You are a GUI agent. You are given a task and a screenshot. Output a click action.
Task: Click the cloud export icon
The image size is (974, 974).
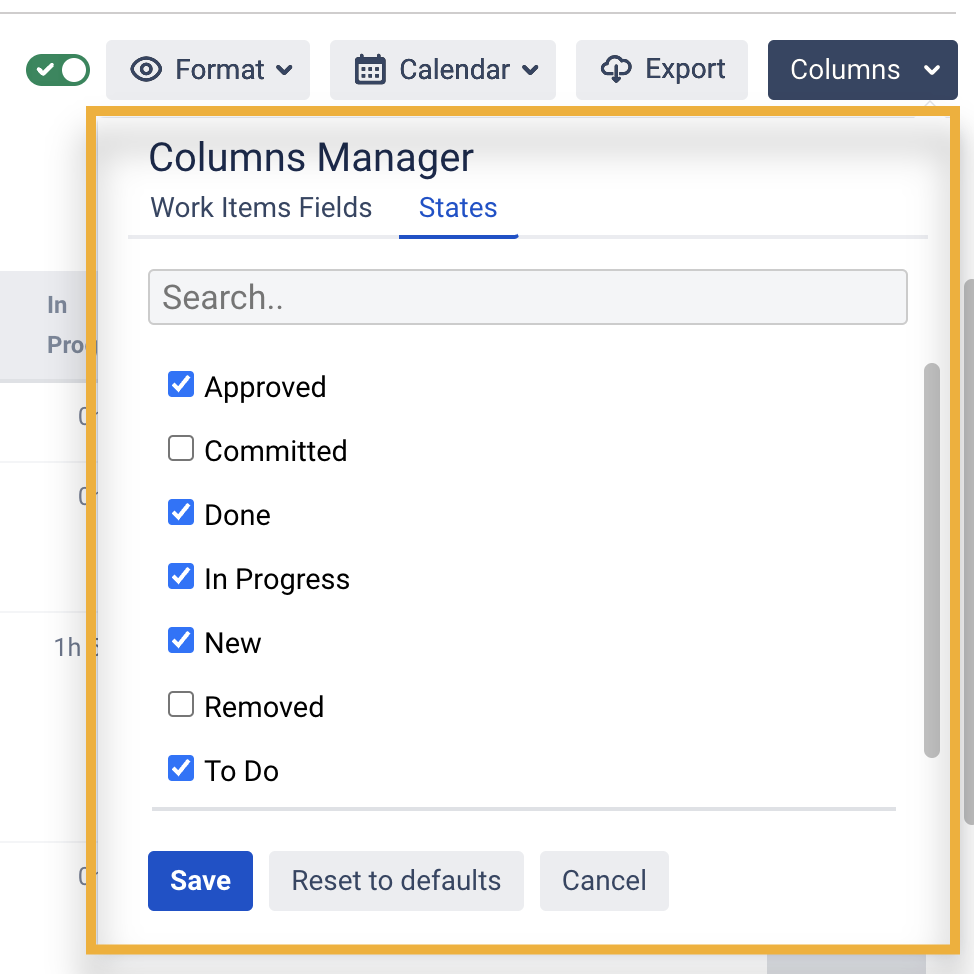(x=616, y=69)
